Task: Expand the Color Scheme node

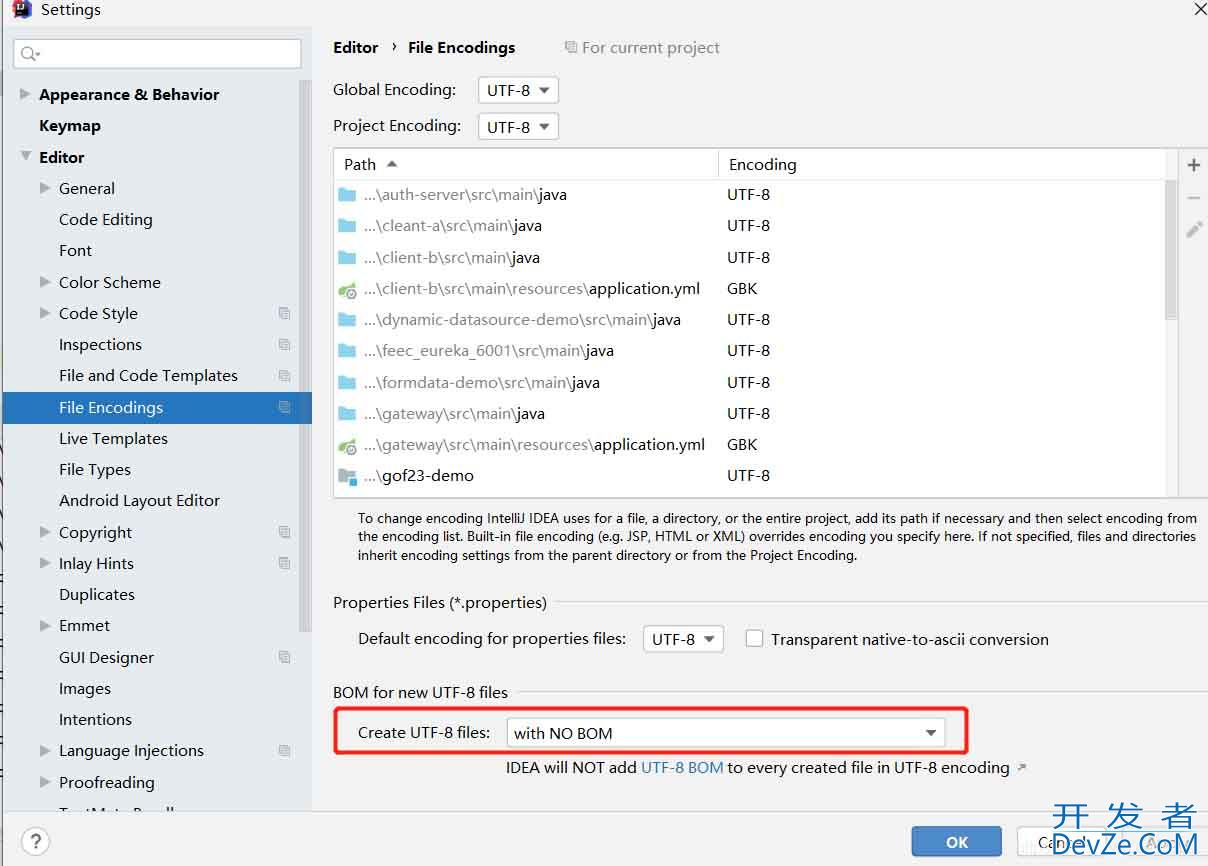Action: coord(45,282)
